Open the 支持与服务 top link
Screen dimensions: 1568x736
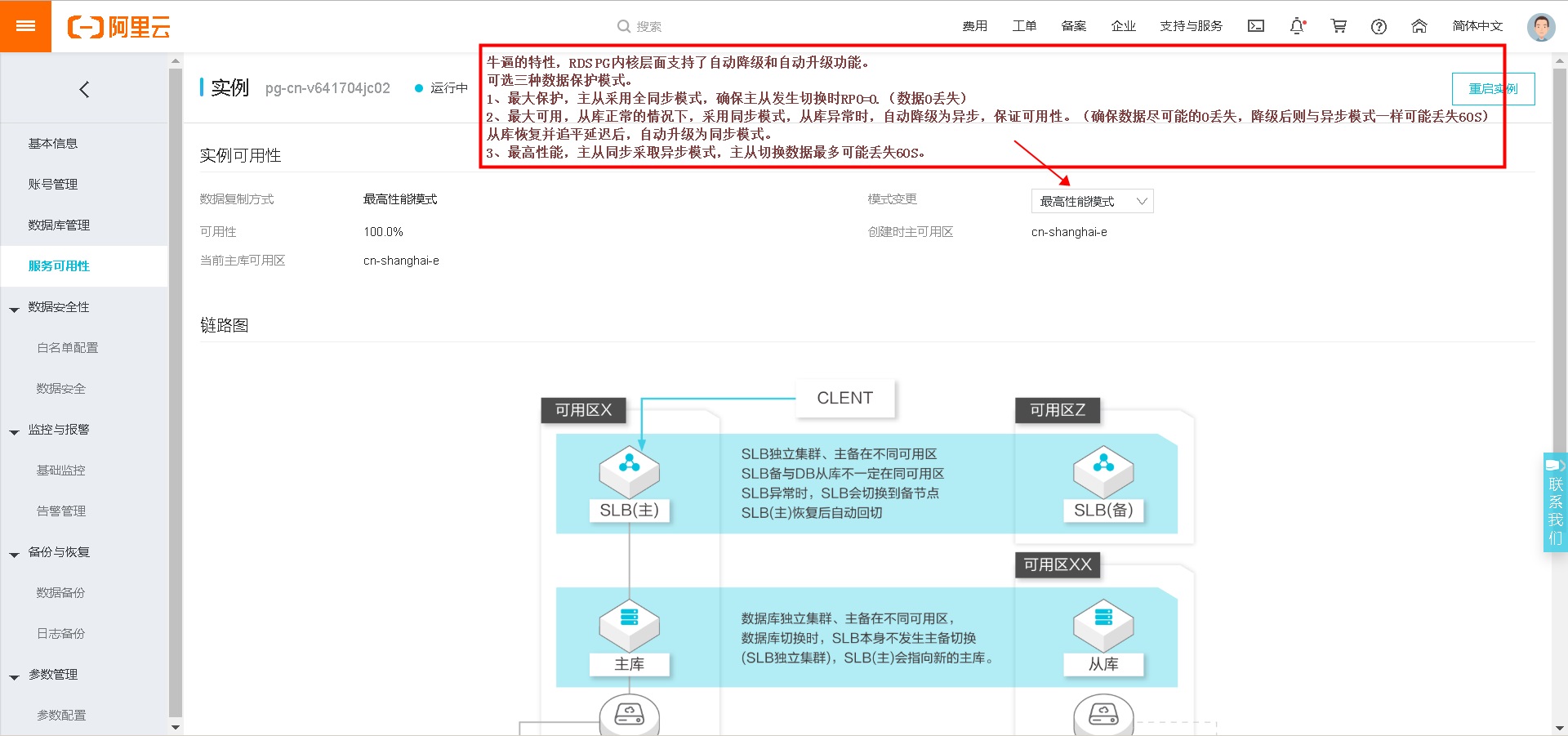pos(1192,26)
